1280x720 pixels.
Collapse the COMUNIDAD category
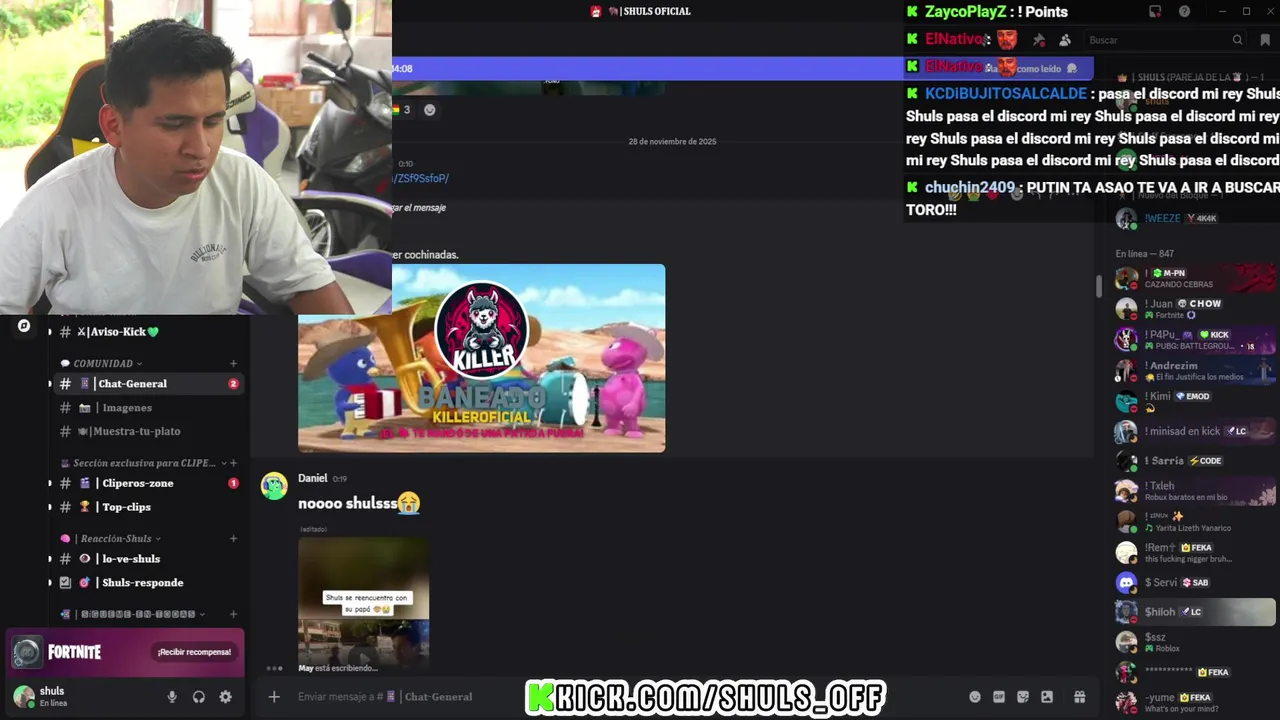tap(101, 363)
